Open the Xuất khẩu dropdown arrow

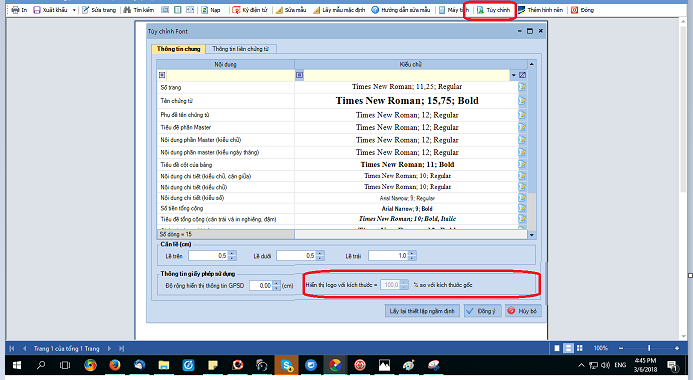(x=74, y=10)
